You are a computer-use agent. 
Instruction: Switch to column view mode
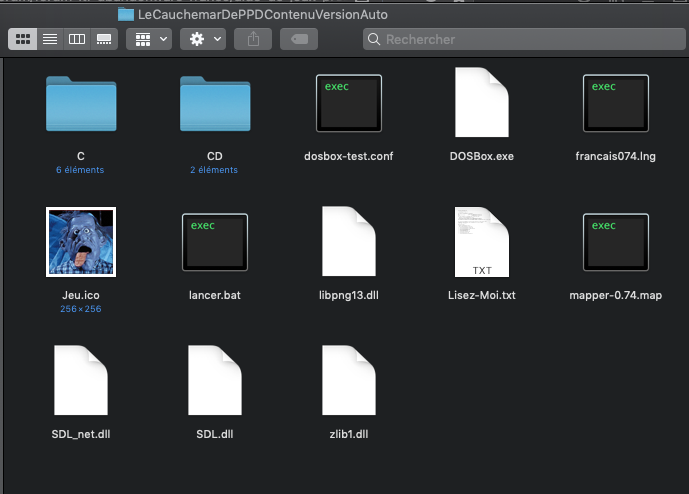pos(77,39)
